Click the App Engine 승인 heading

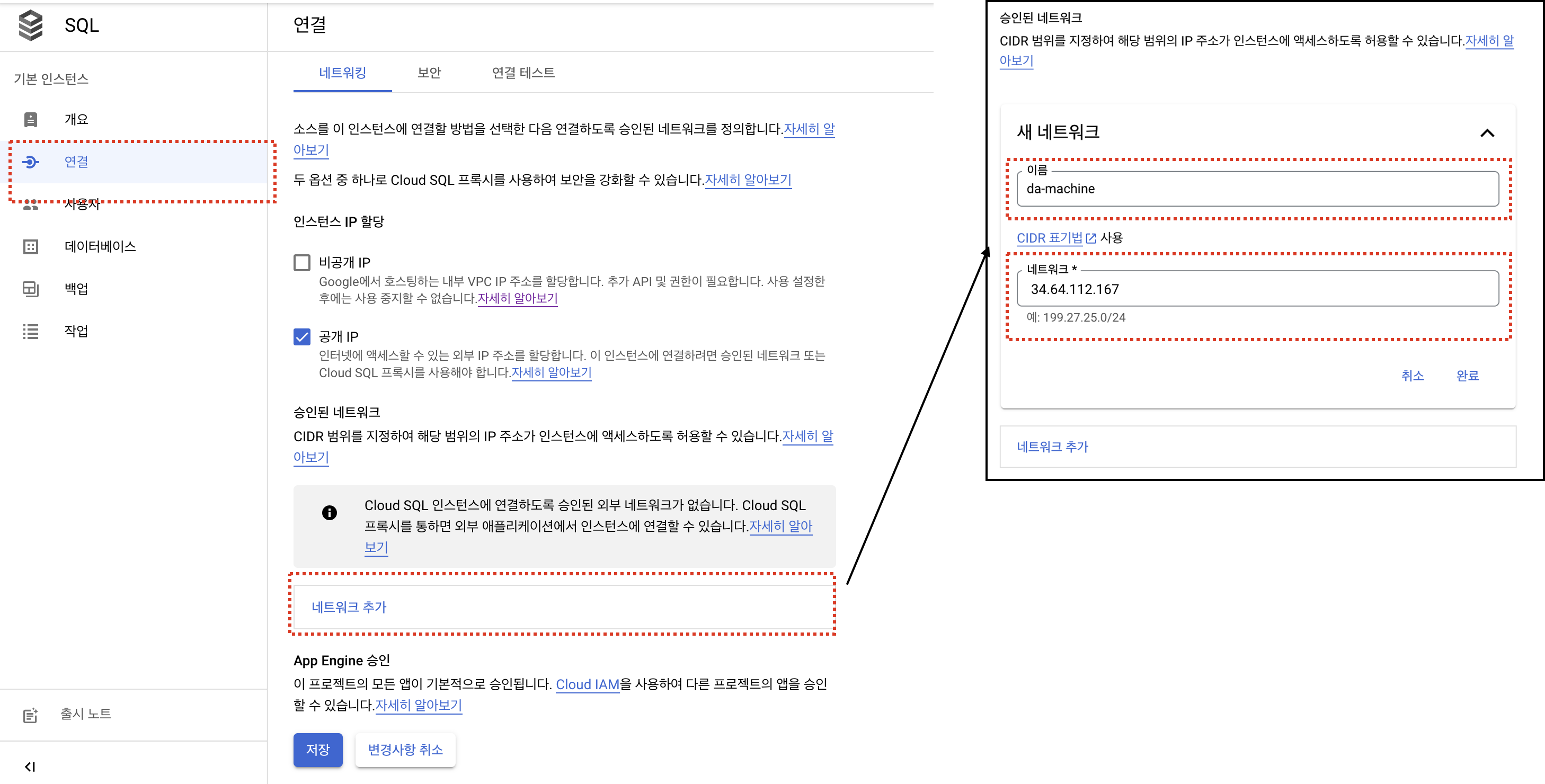point(342,661)
